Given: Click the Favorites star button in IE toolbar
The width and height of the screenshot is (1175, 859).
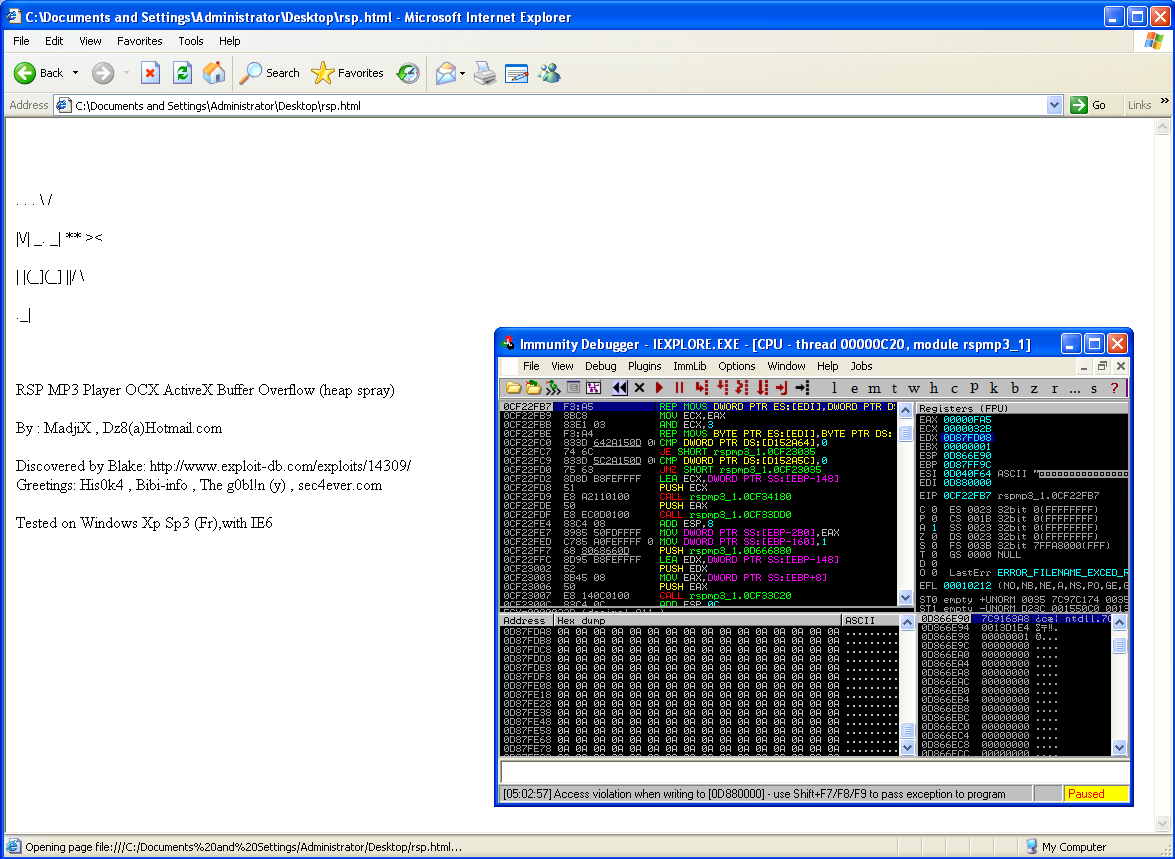Looking at the screenshot, I should [x=348, y=73].
